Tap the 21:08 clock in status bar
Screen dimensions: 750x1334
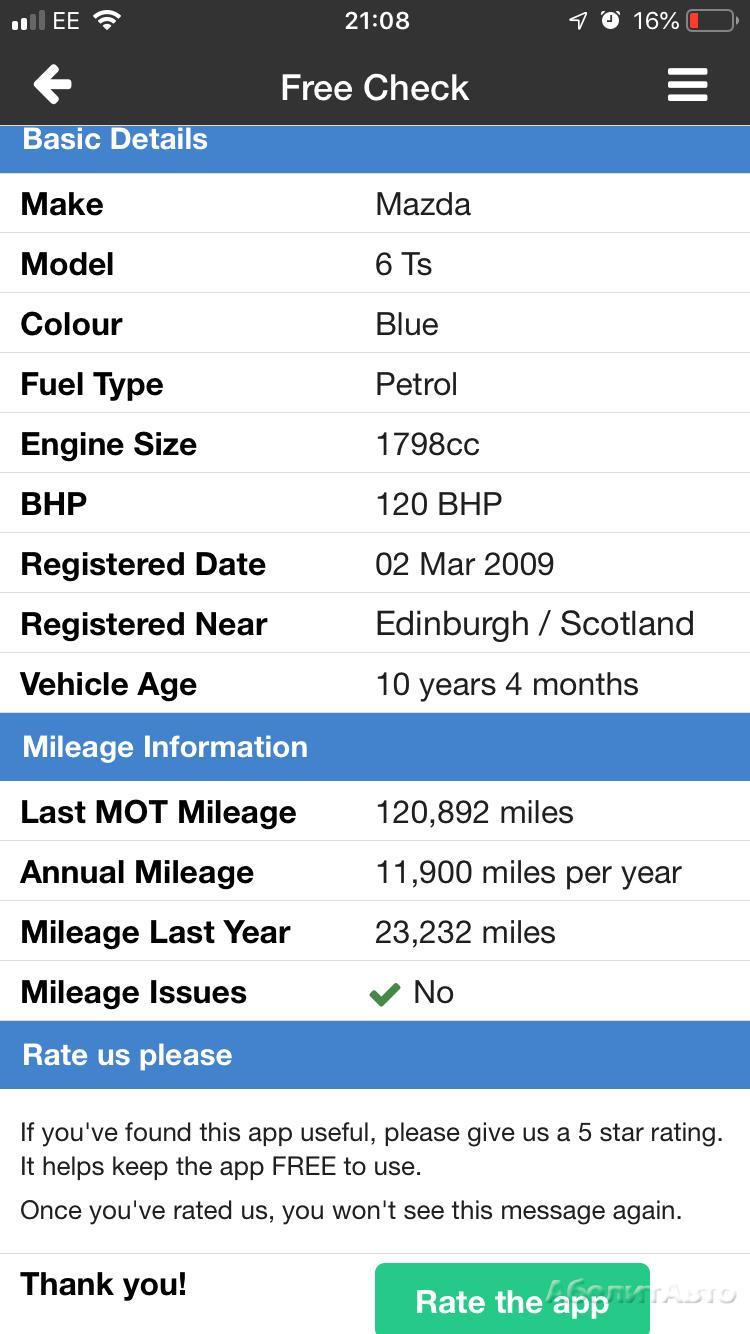376,20
